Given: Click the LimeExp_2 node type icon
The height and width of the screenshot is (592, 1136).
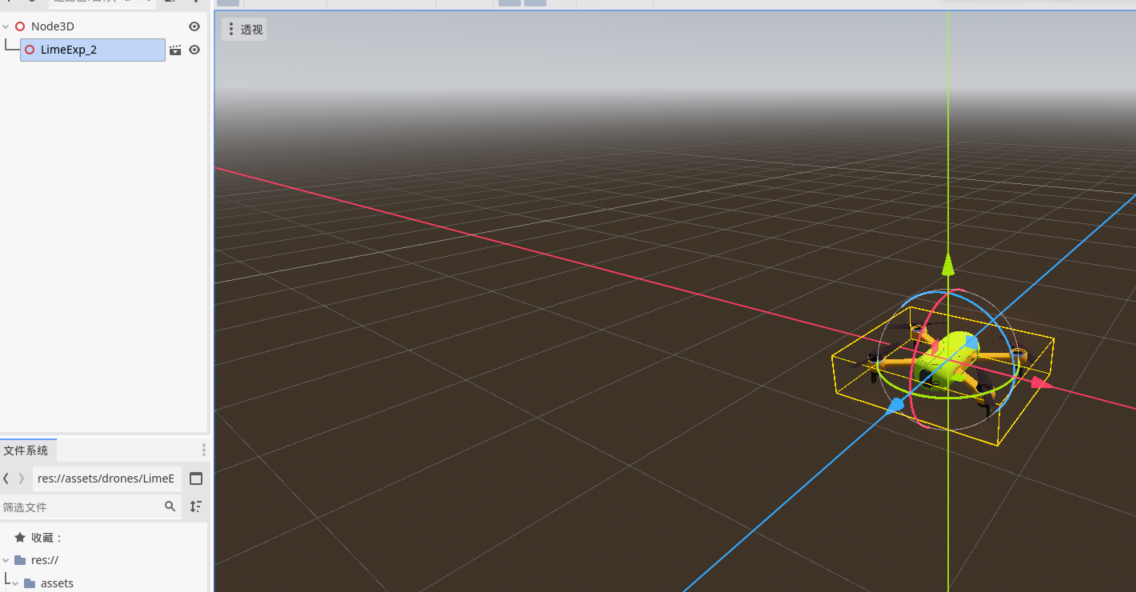Looking at the screenshot, I should coord(30,50).
